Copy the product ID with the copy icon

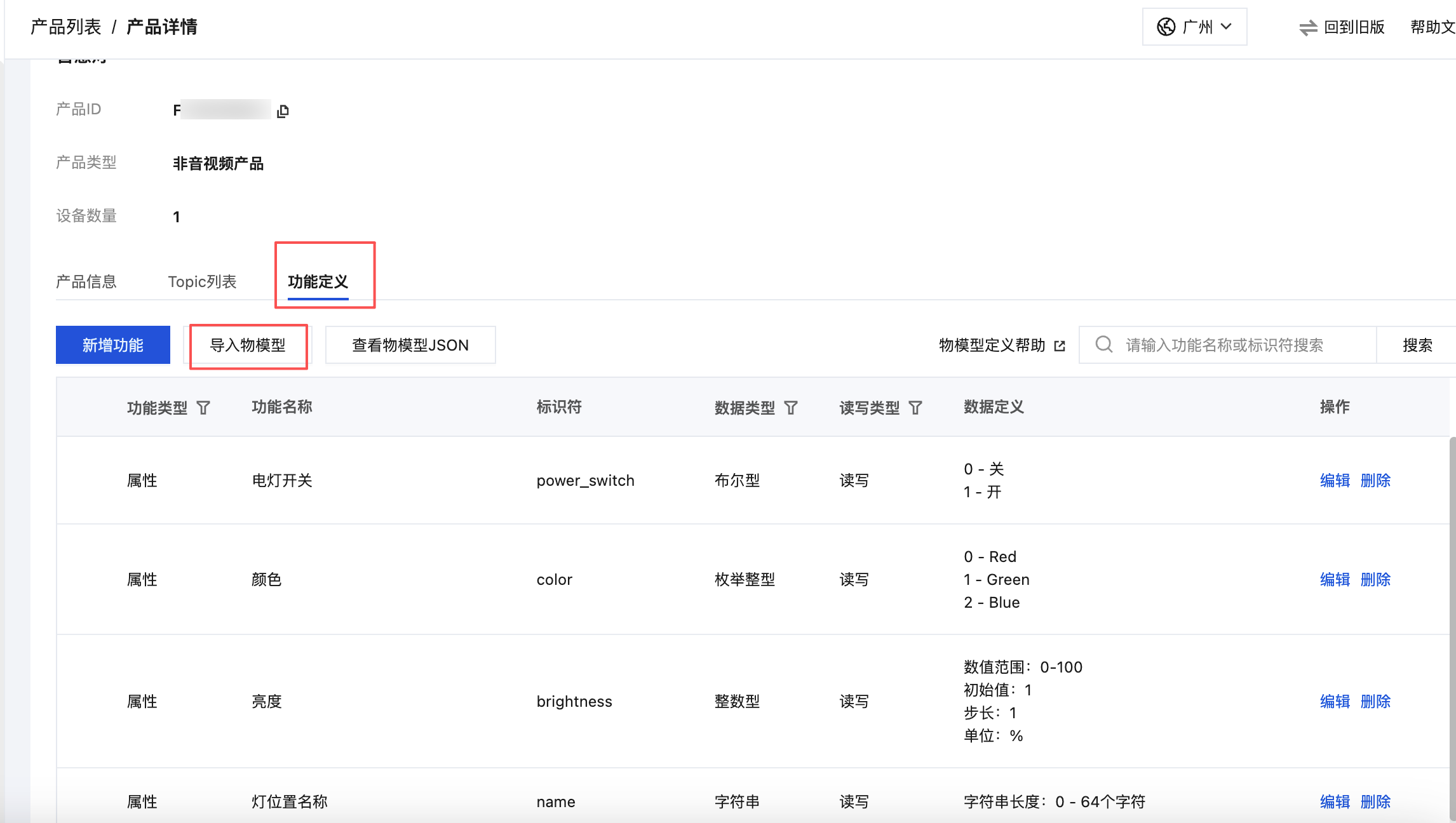pos(283,111)
